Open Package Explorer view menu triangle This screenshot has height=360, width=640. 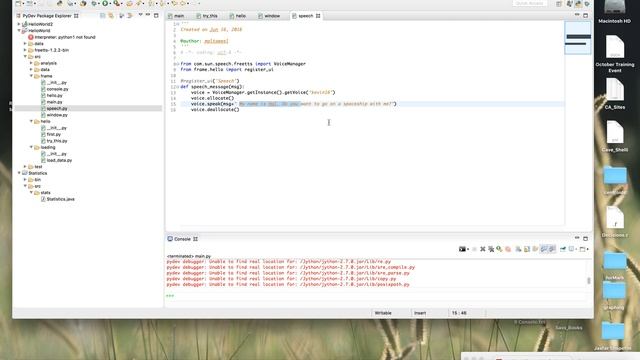140,15
